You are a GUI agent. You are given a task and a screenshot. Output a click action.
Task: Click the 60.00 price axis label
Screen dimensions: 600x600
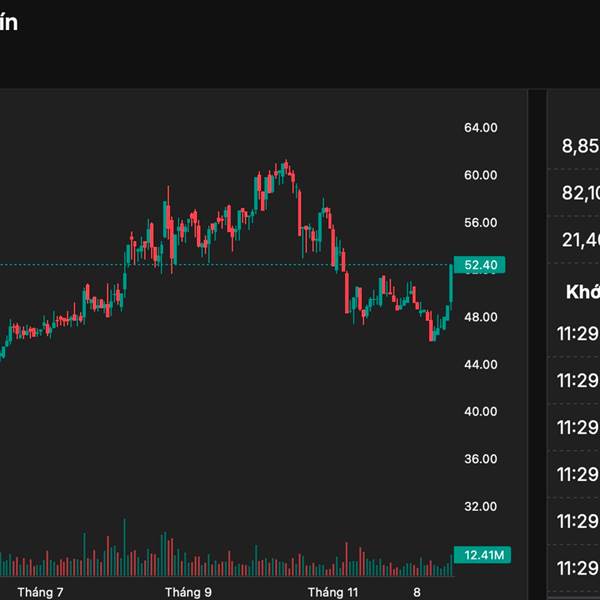(481, 175)
